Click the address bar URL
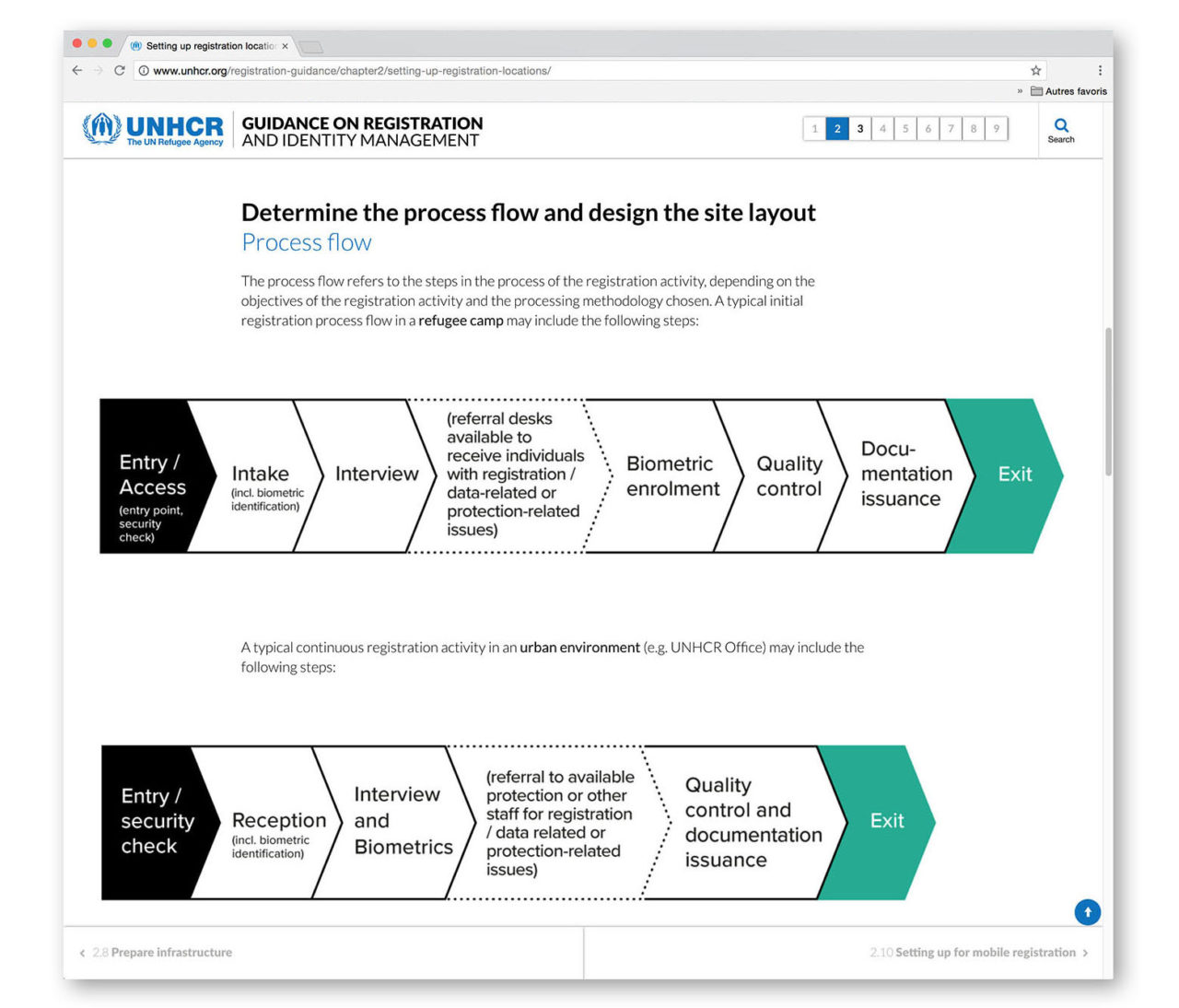The height and width of the screenshot is (1008, 1179). (352, 71)
